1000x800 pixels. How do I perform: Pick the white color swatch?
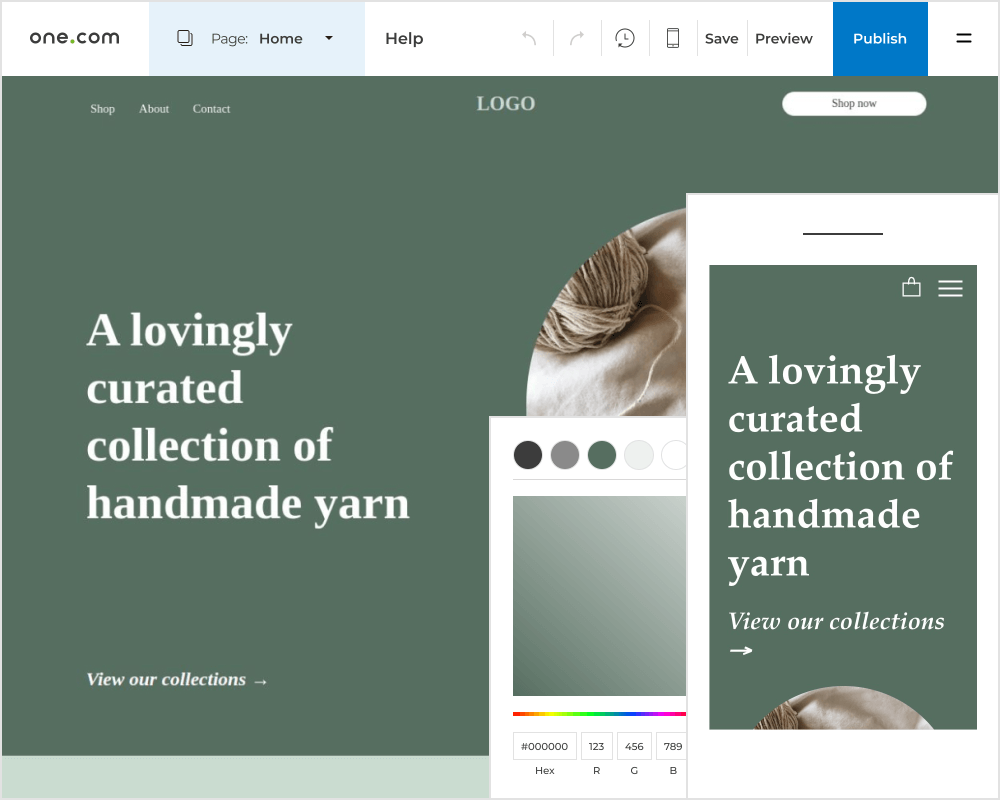click(674, 455)
